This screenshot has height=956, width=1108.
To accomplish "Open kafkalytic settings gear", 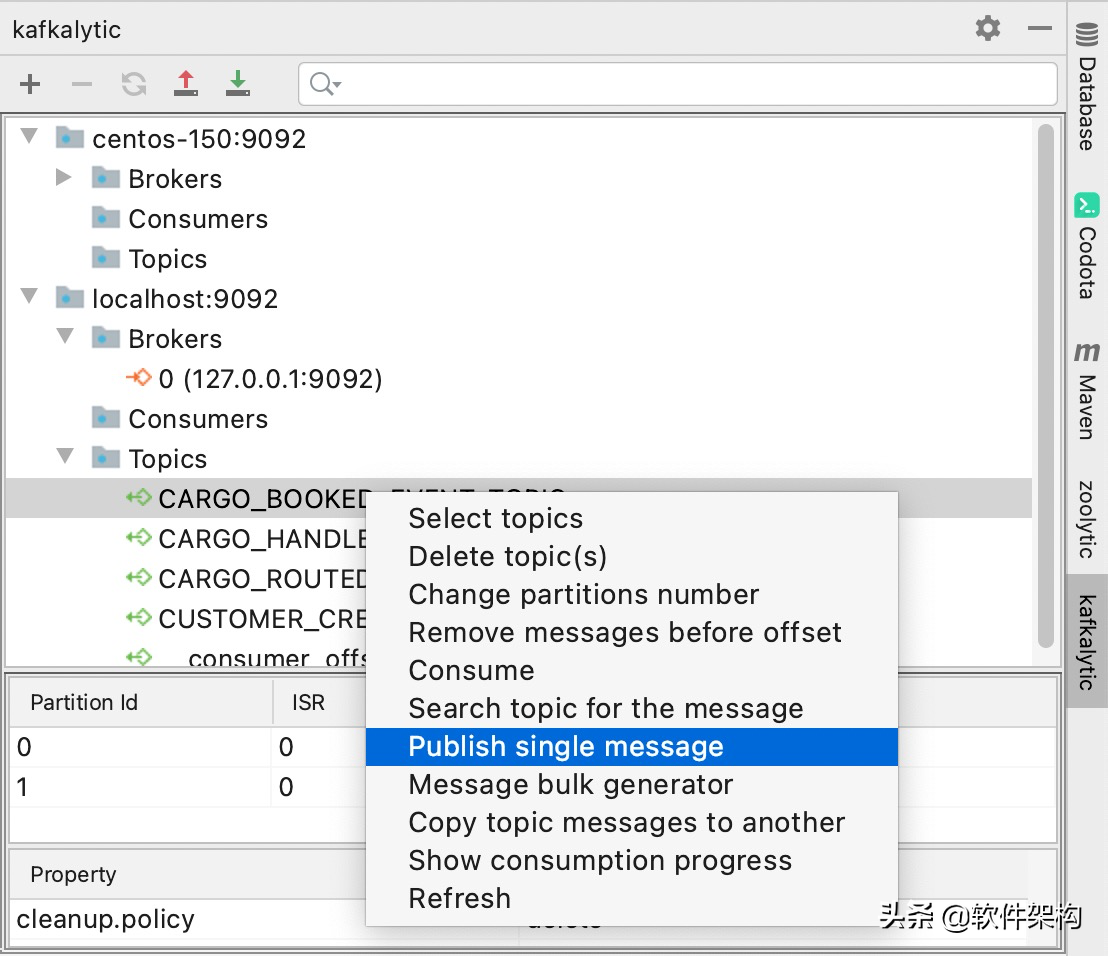I will 988,28.
